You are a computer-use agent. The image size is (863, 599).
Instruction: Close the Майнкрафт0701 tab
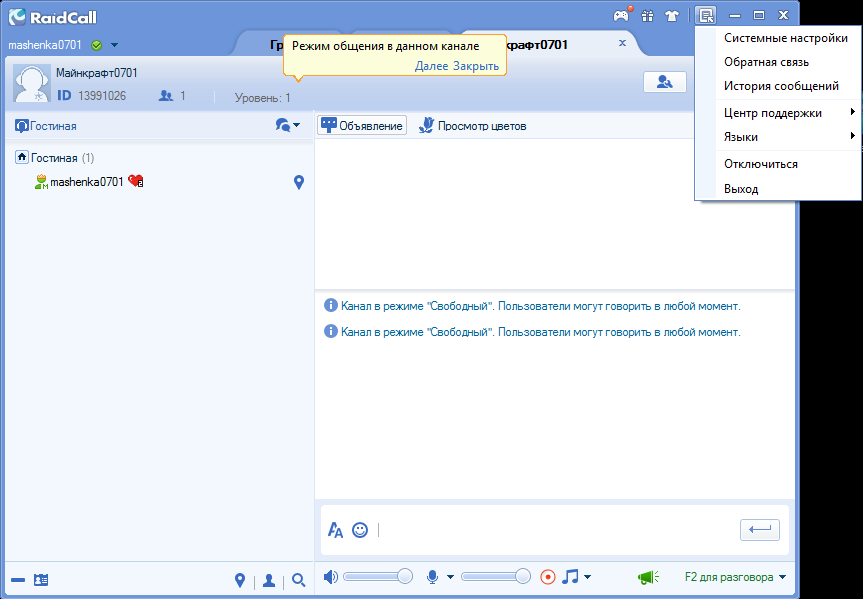tap(622, 43)
